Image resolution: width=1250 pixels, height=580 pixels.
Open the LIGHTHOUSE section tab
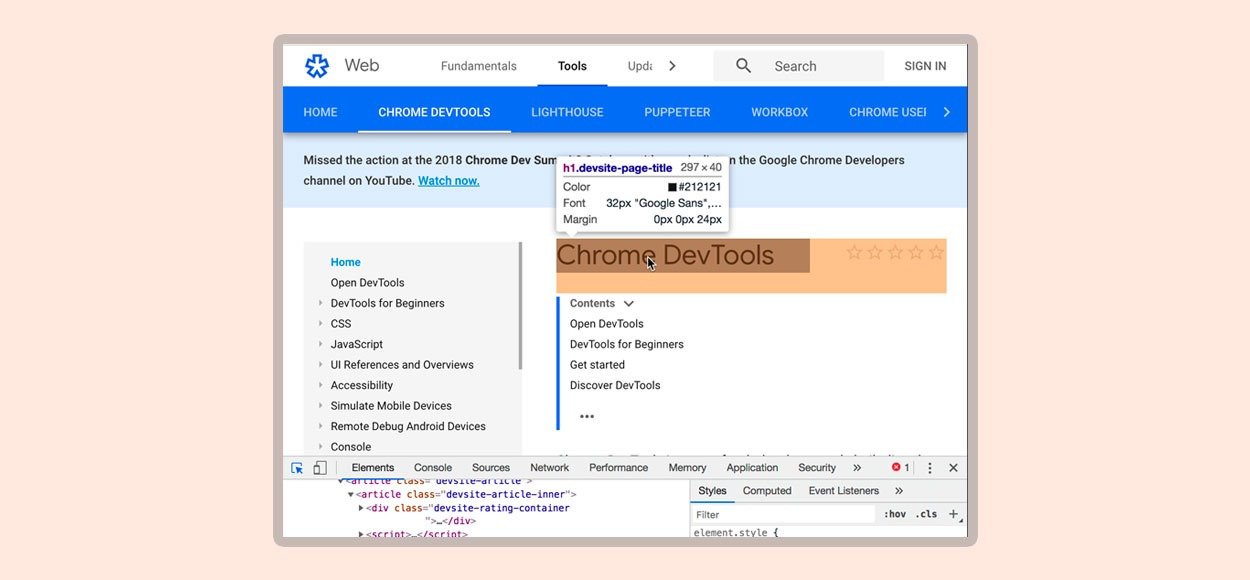coord(567,112)
